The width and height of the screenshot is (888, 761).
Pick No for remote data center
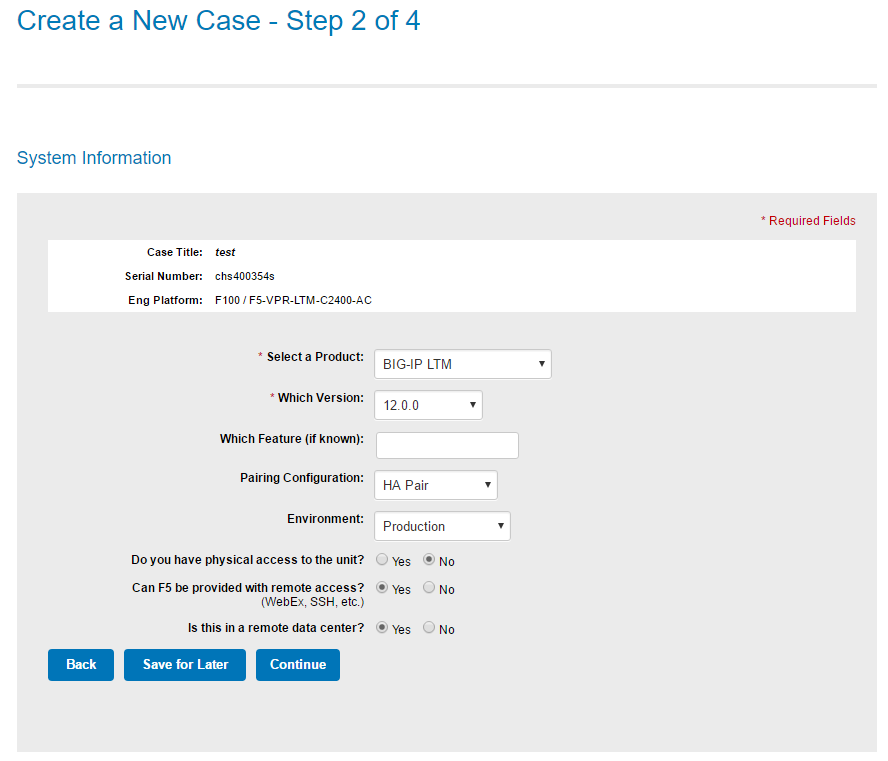(x=429, y=627)
